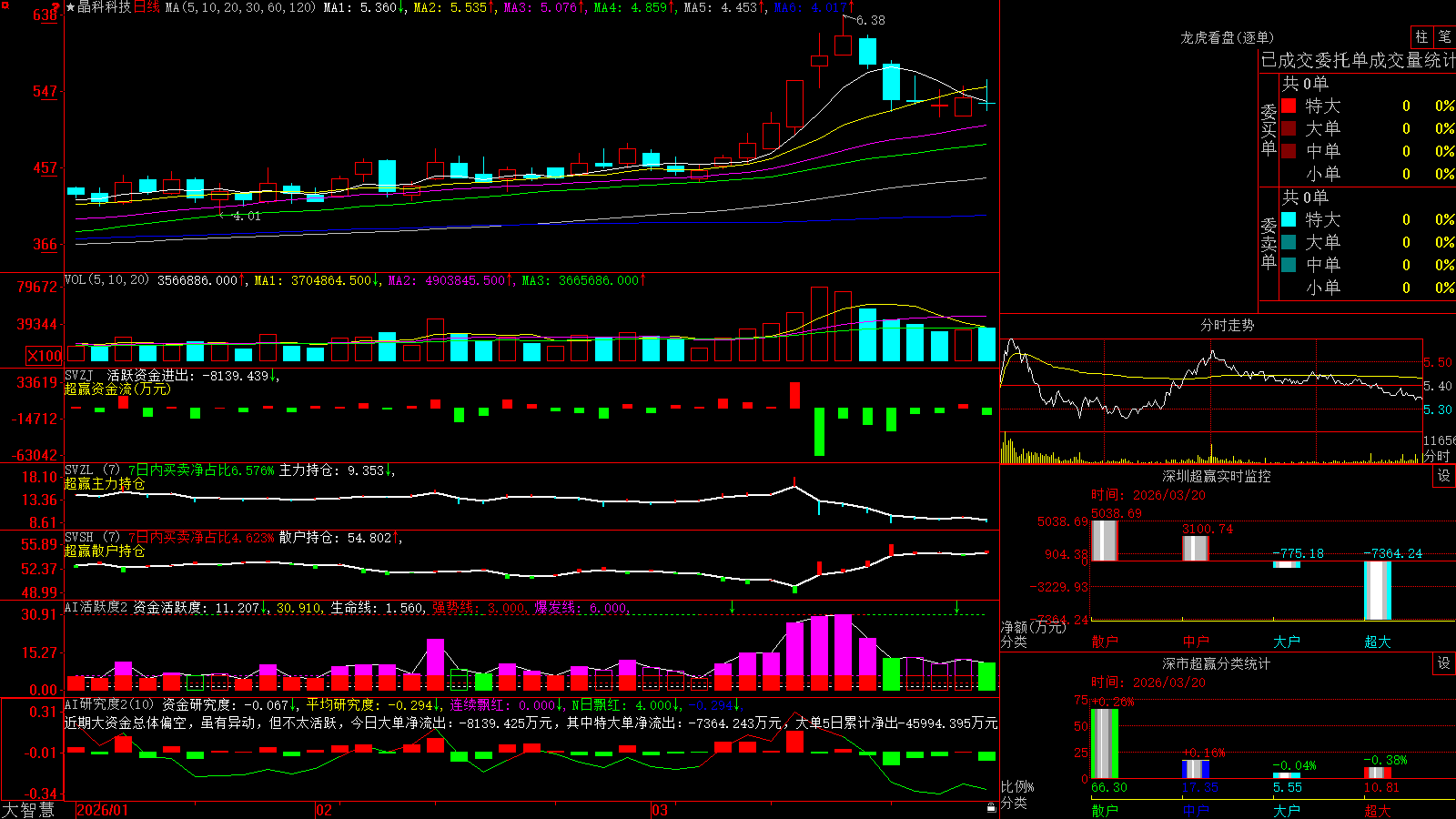
Task: Click the 03 month marker on timeline
Action: [x=660, y=810]
